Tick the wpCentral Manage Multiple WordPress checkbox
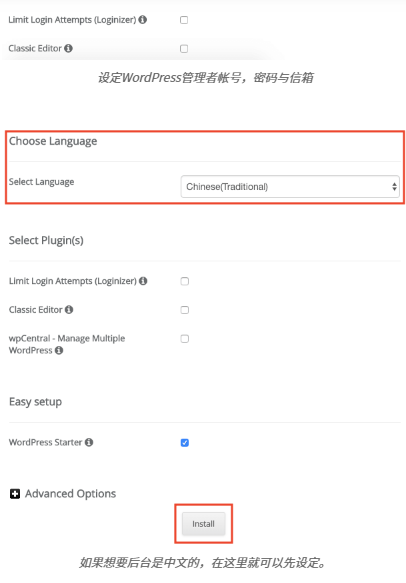The width and height of the screenshot is (406, 583). [185, 339]
